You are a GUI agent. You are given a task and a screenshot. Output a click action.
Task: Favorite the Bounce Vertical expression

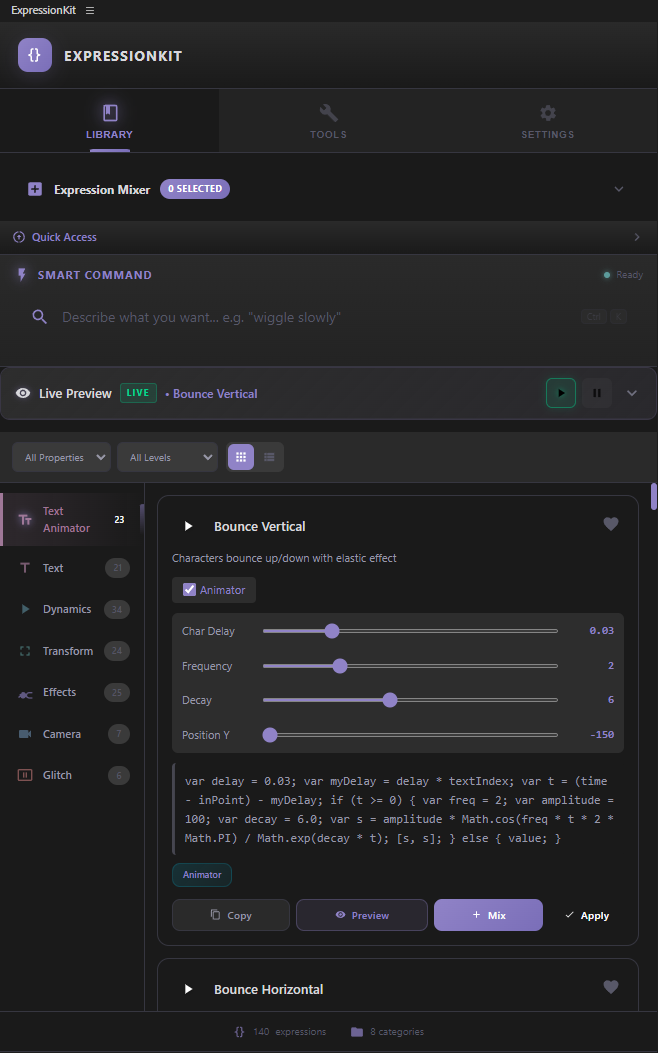click(x=610, y=524)
